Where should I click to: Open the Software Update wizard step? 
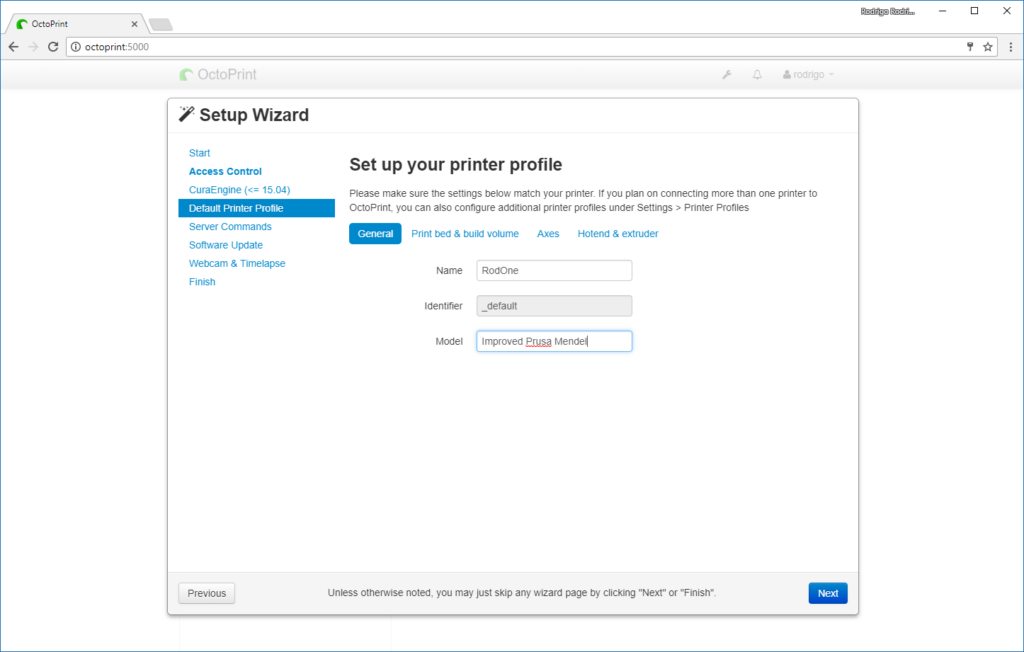(x=226, y=245)
